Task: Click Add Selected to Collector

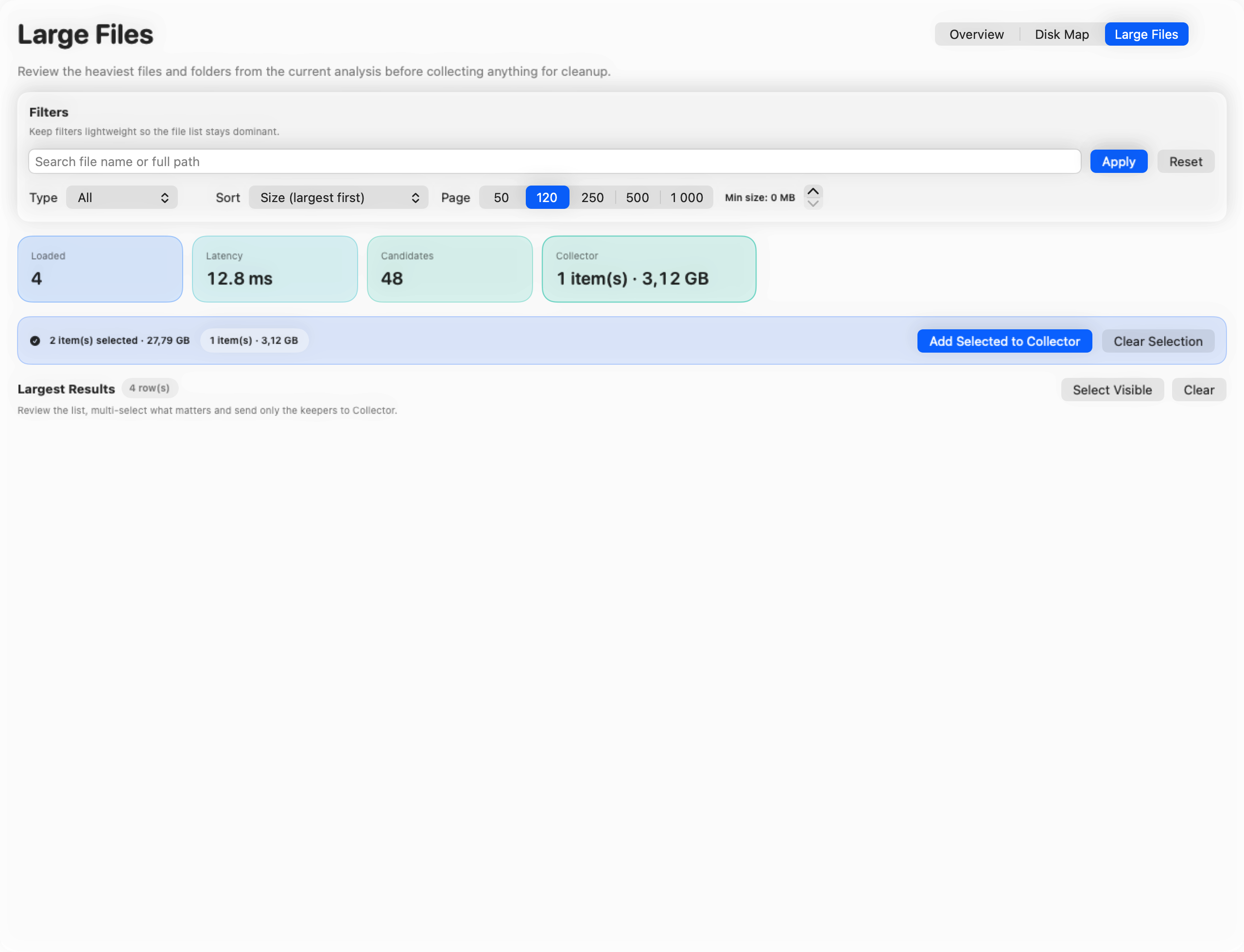Action: point(1004,341)
